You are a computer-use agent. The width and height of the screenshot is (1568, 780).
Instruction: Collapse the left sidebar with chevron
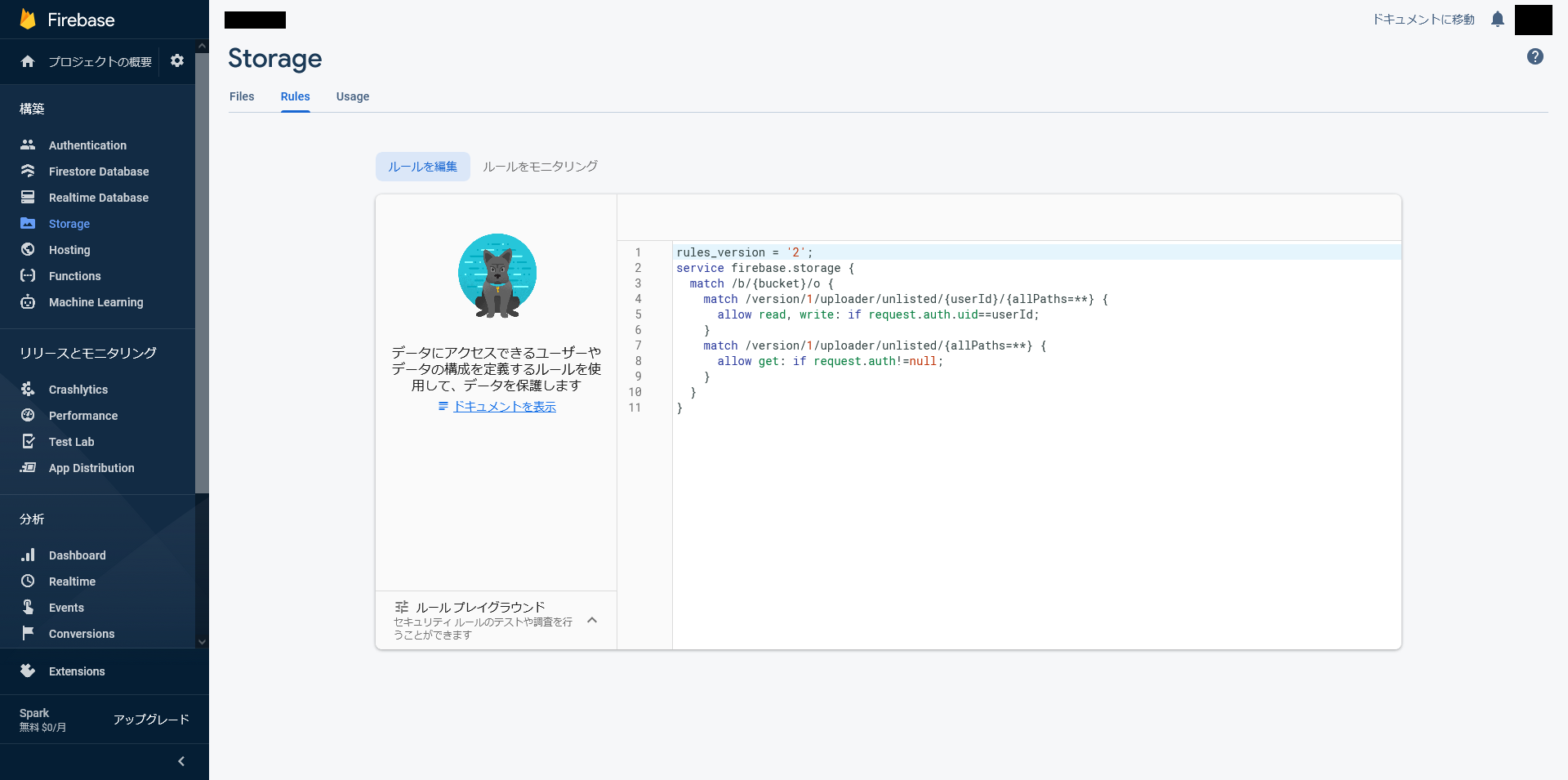tap(181, 761)
